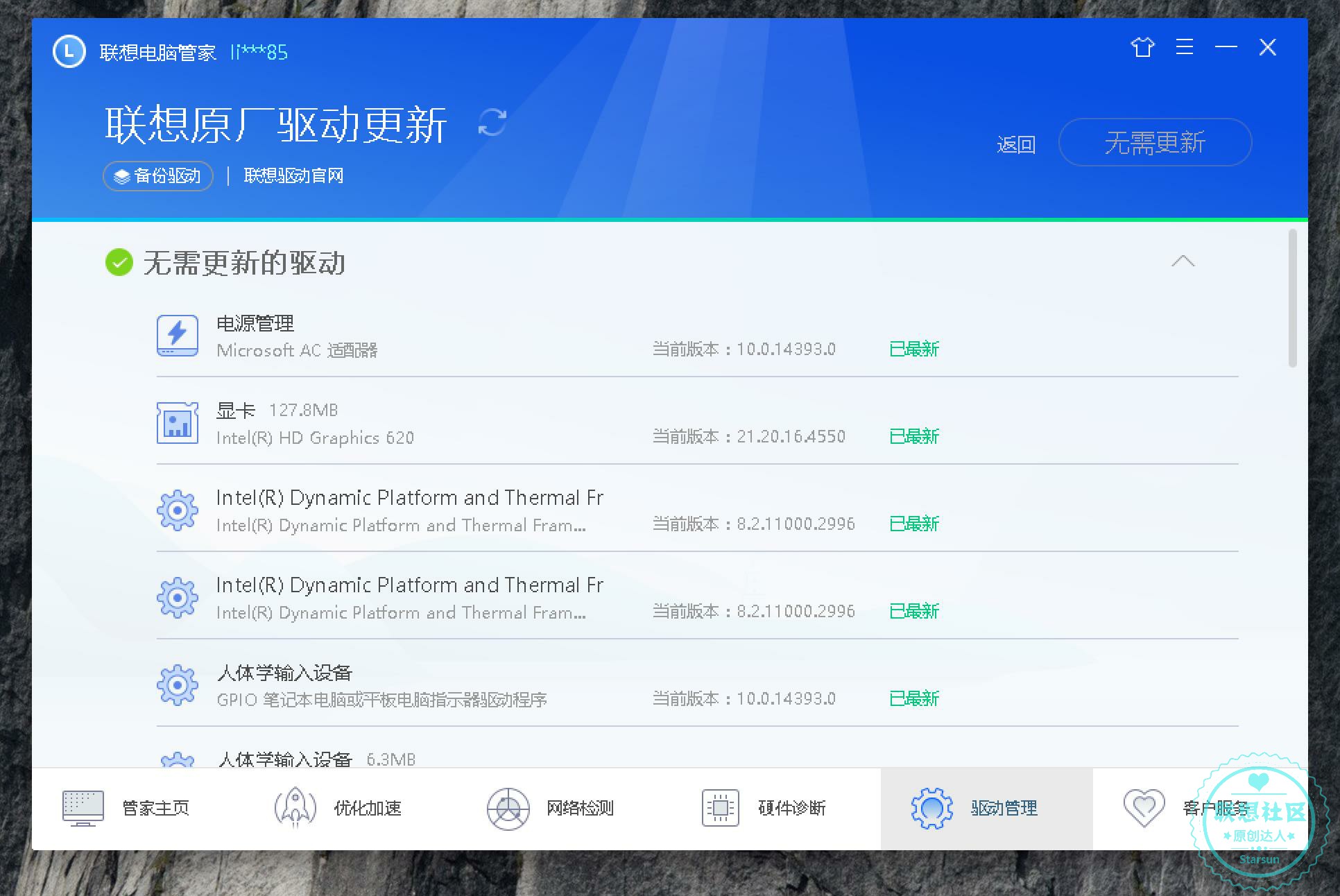Click the 网络检测 radar icon
The height and width of the screenshot is (896, 1340).
coord(508,809)
